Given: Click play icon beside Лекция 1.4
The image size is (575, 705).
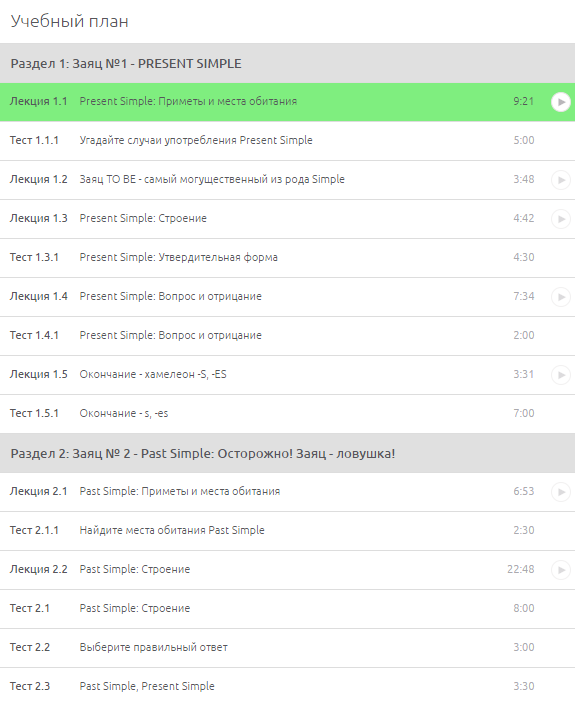Looking at the screenshot, I should (561, 297).
